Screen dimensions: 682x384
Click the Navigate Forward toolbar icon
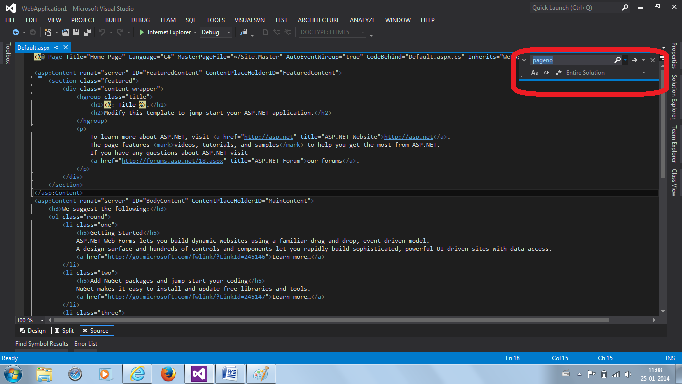tap(33, 32)
